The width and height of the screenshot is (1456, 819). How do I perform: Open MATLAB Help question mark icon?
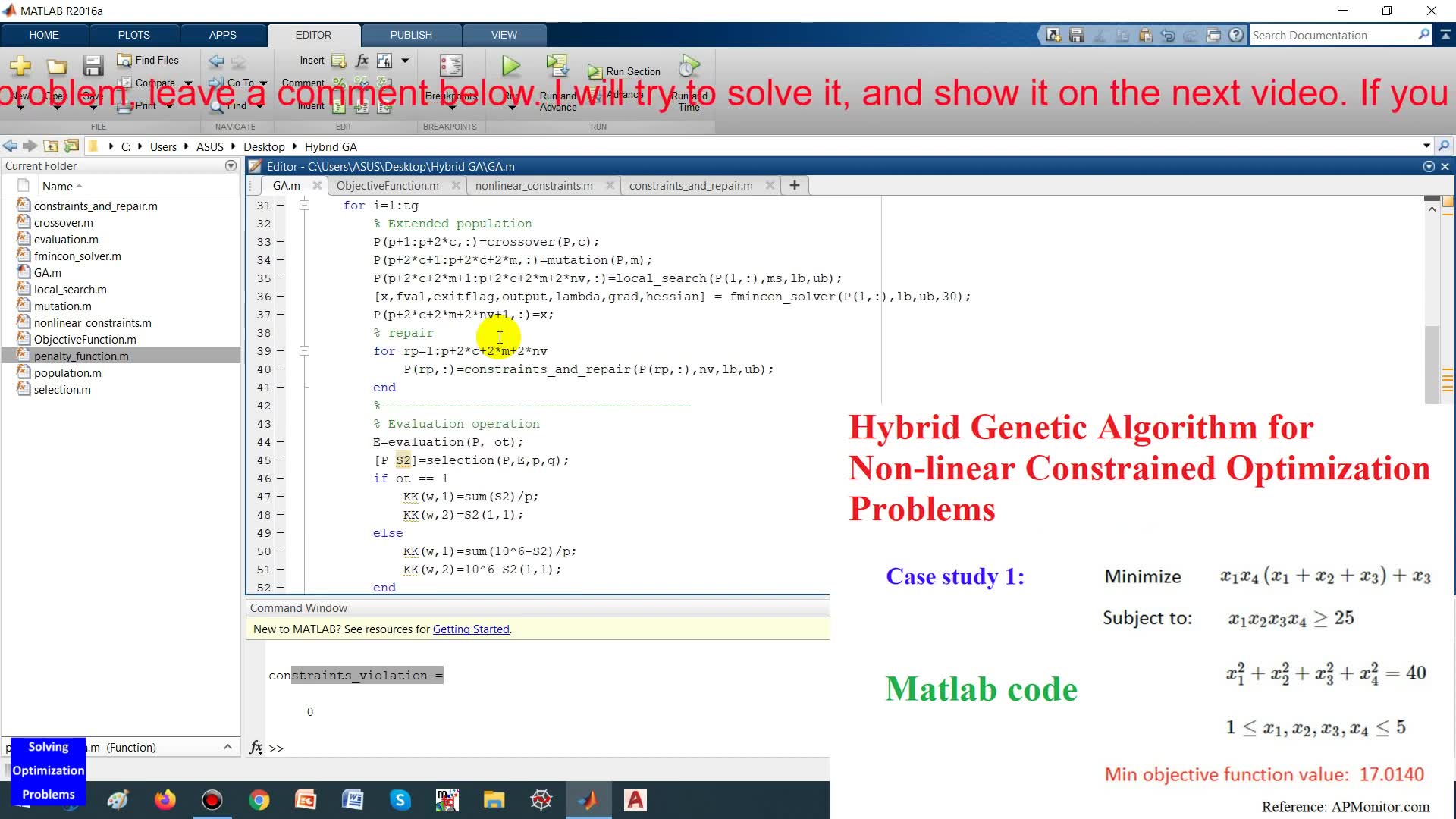(x=1236, y=35)
